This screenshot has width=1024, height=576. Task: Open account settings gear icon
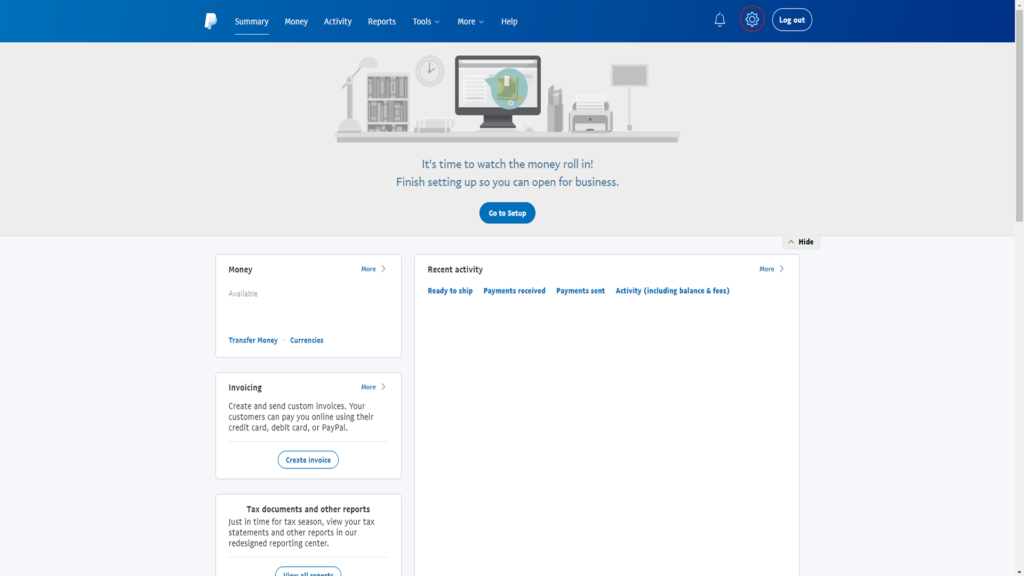pos(752,20)
